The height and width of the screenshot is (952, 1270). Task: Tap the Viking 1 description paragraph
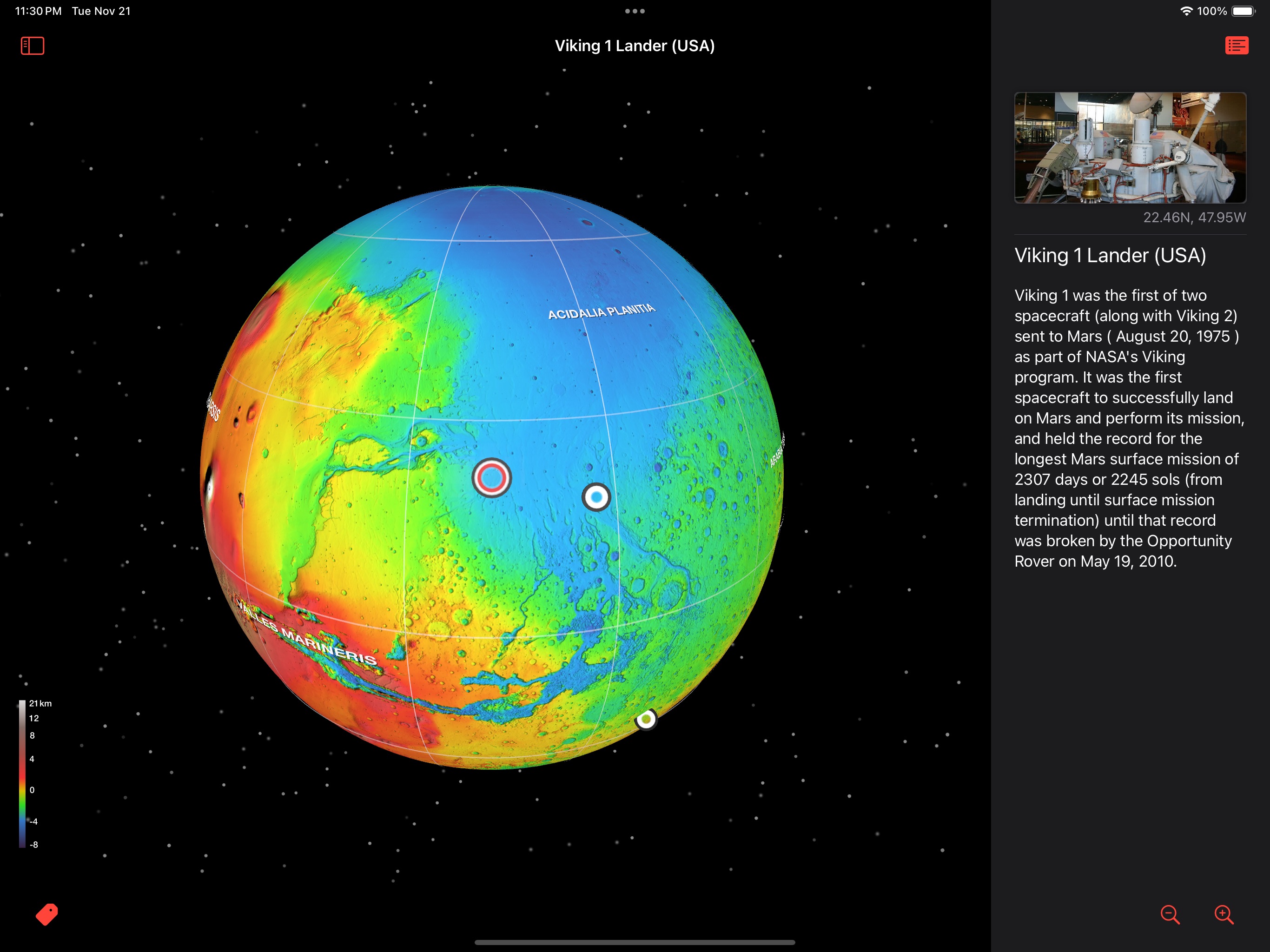1129,428
